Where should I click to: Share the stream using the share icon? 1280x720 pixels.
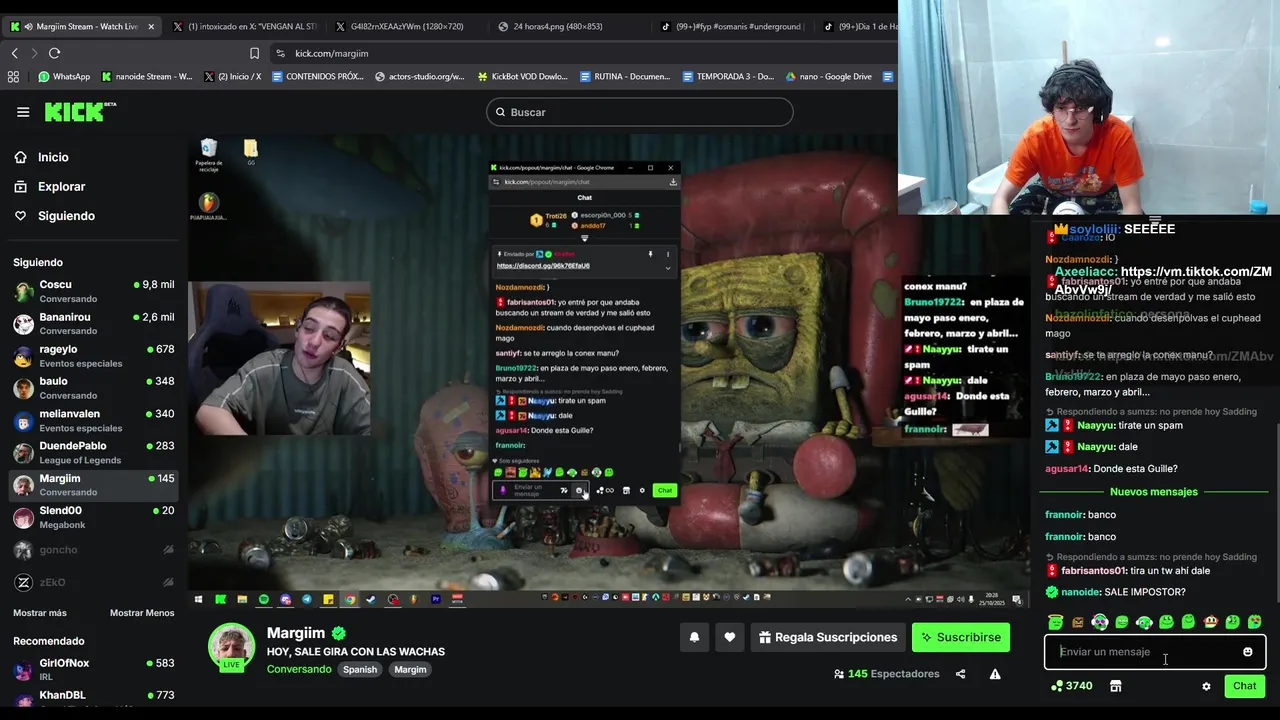pyautogui.click(x=960, y=674)
